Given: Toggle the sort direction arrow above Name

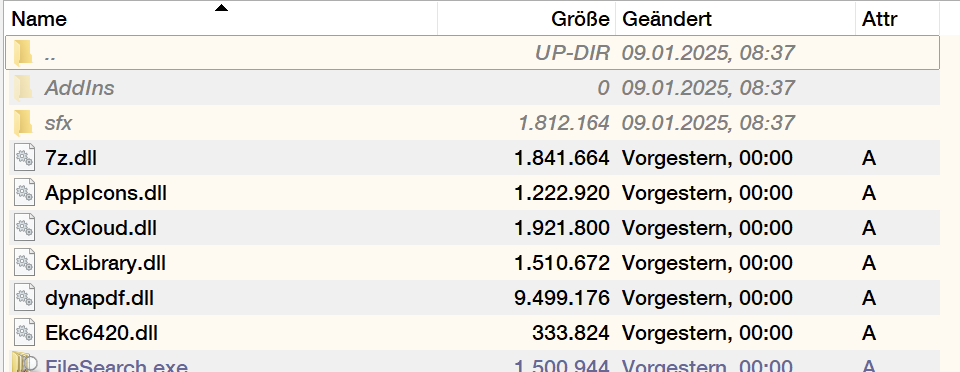Looking at the screenshot, I should [221, 8].
